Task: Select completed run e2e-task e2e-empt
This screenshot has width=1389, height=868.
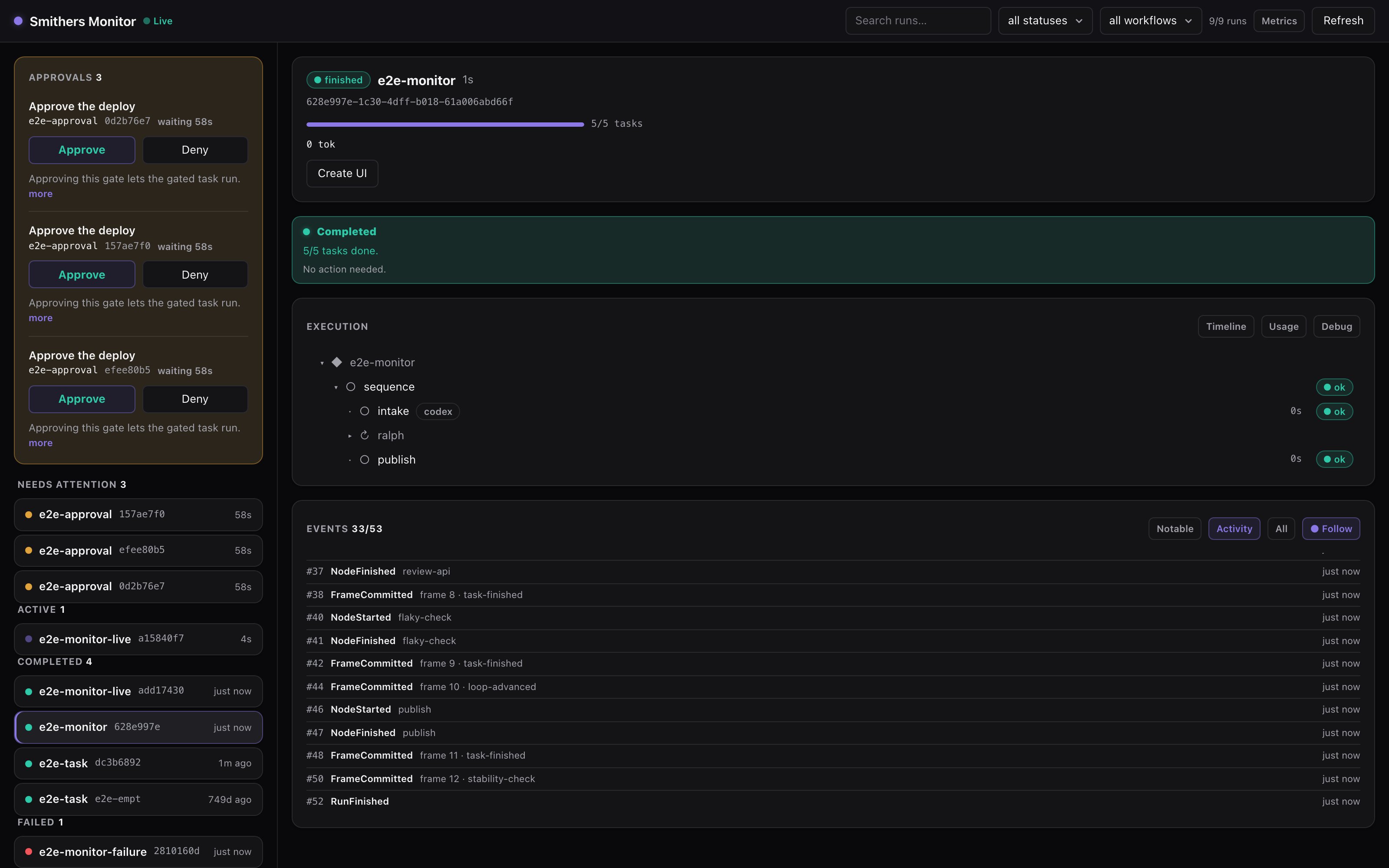Action: click(x=138, y=800)
